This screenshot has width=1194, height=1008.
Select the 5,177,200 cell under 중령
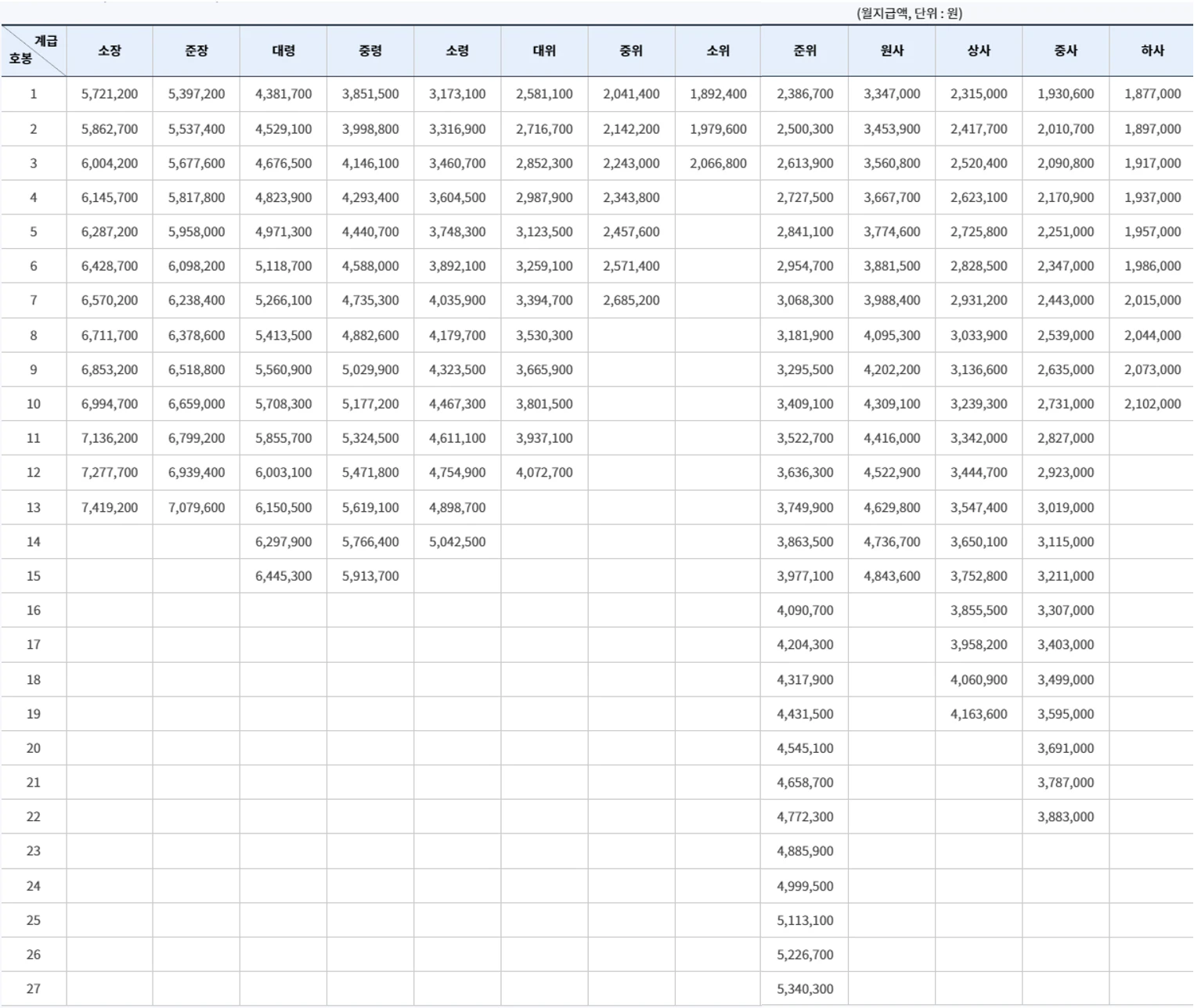(370, 404)
